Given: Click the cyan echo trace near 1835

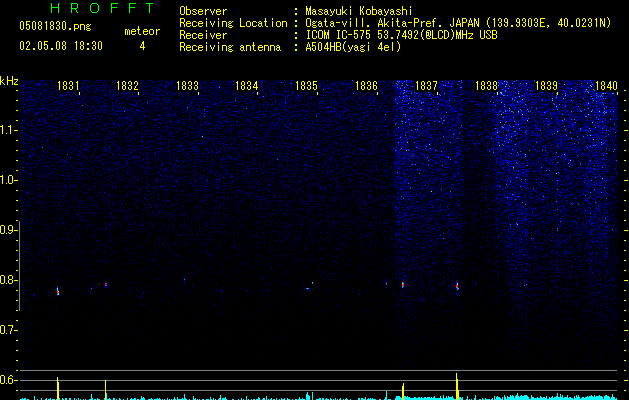Looking at the screenshot, I should coord(308,288).
